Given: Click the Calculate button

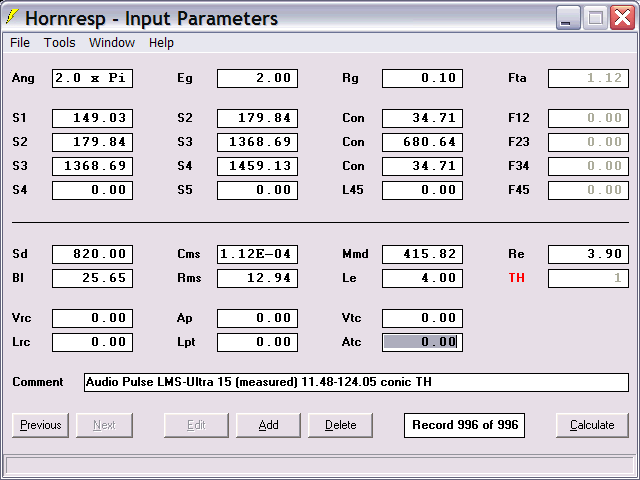Looking at the screenshot, I should pos(592,425).
